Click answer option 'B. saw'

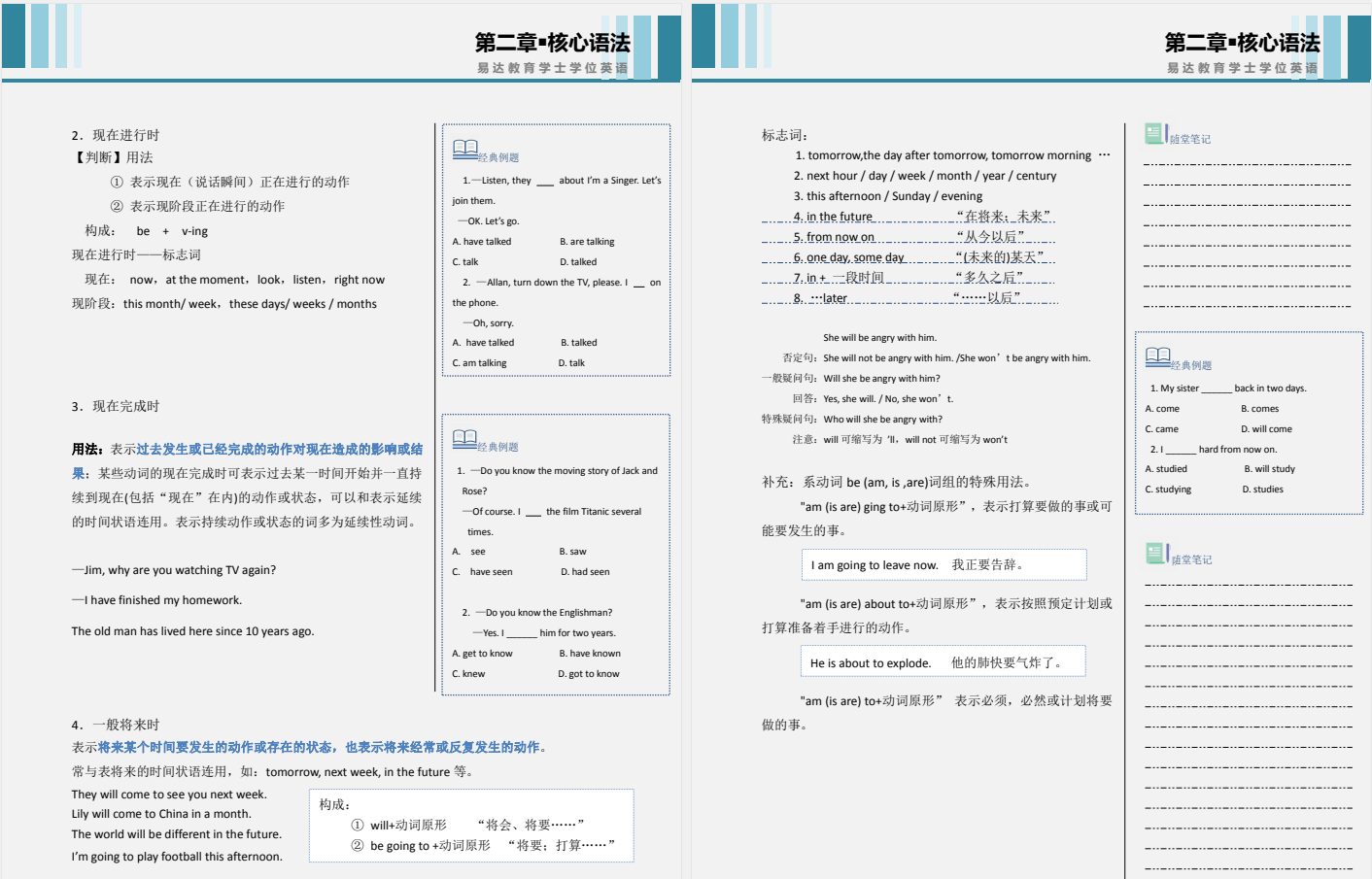pos(572,552)
